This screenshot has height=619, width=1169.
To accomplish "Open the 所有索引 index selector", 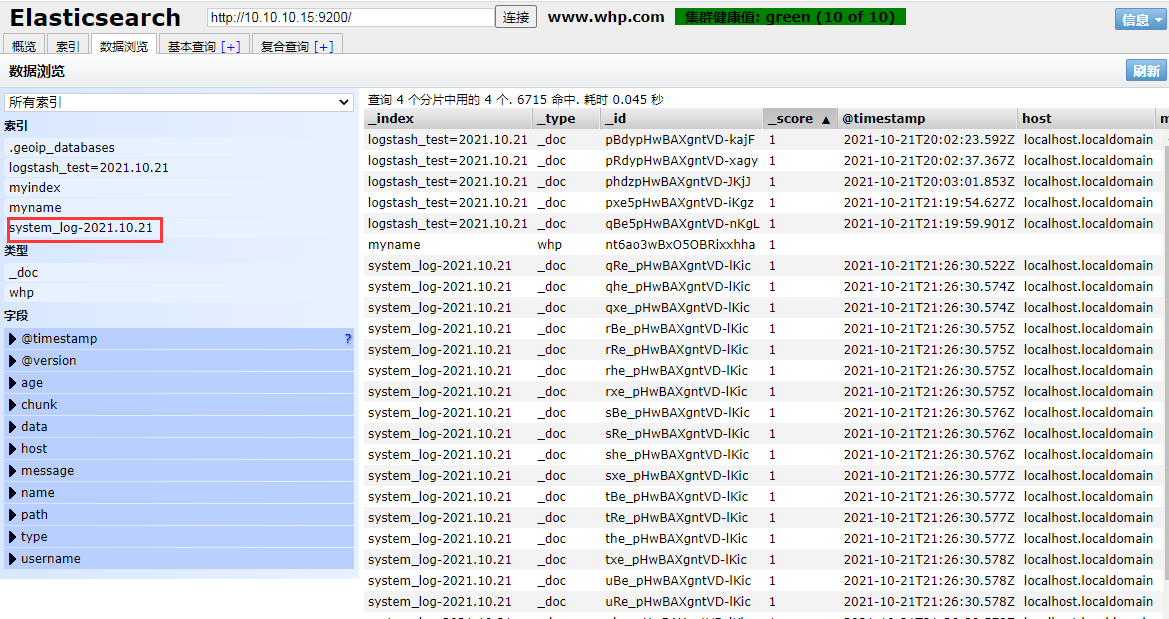I will coord(179,102).
